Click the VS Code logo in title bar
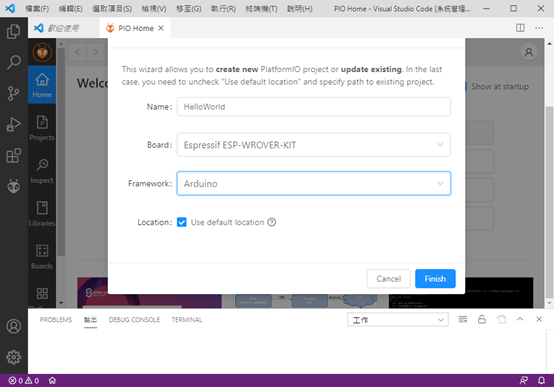554x387 pixels. coord(10,8)
